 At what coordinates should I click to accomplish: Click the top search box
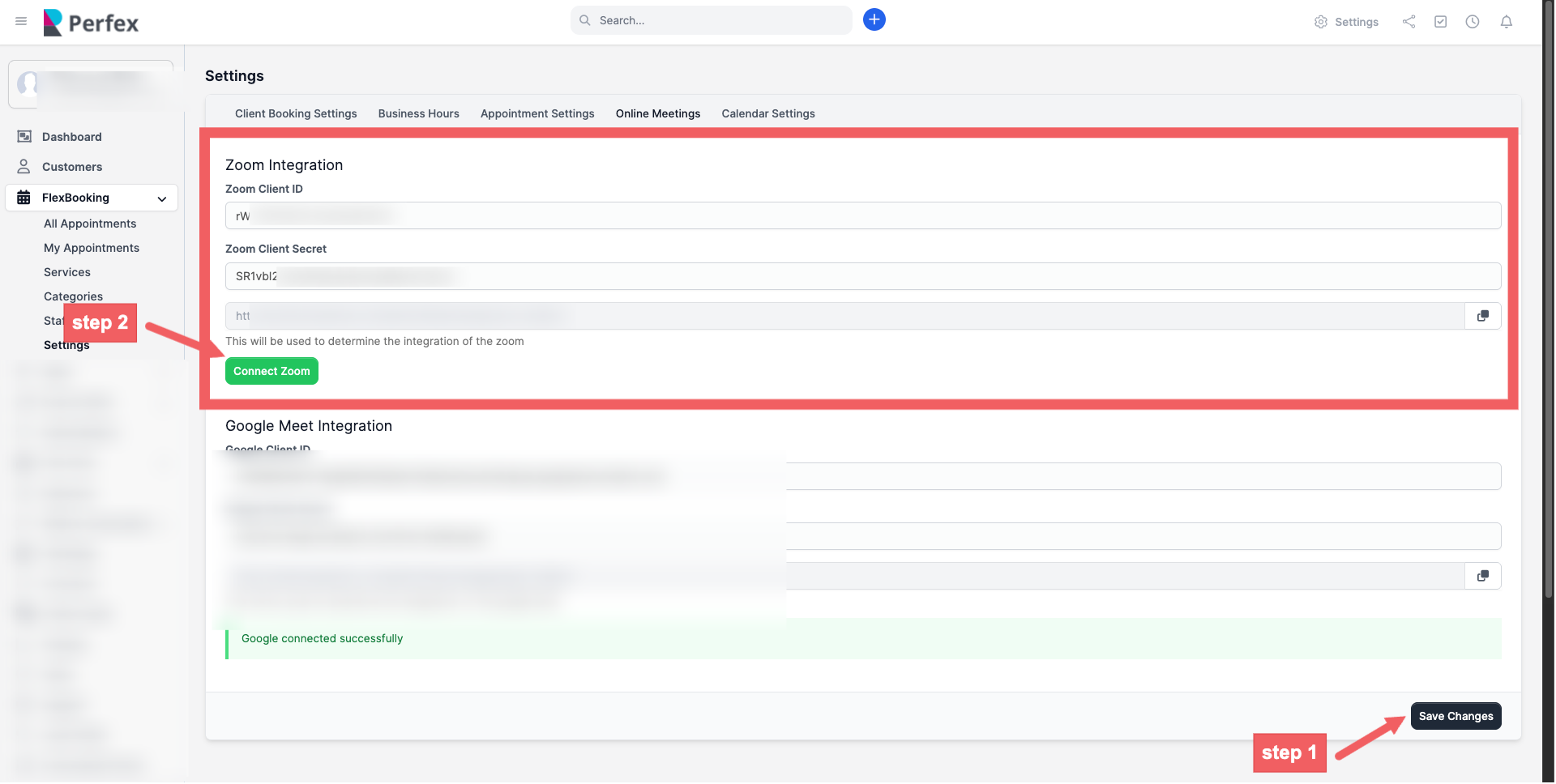coord(711,20)
